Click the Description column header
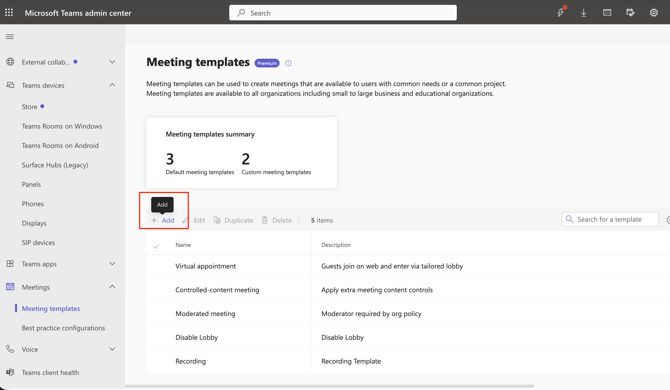The image size is (670, 390). tap(336, 245)
